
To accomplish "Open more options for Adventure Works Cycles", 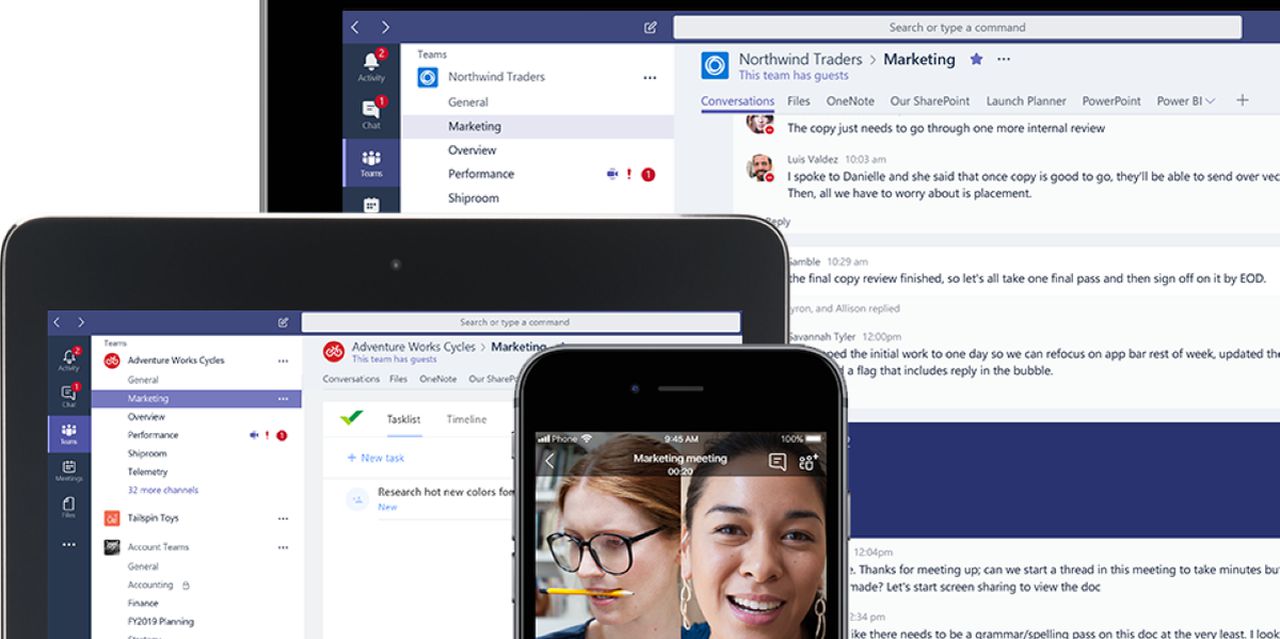I will [283, 361].
